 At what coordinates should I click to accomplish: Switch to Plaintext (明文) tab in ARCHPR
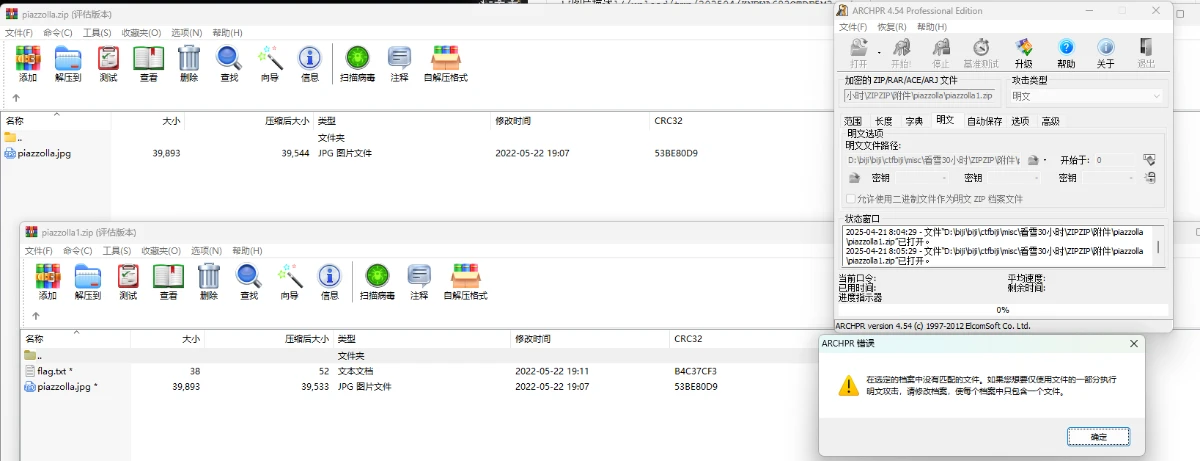[x=945, y=120]
